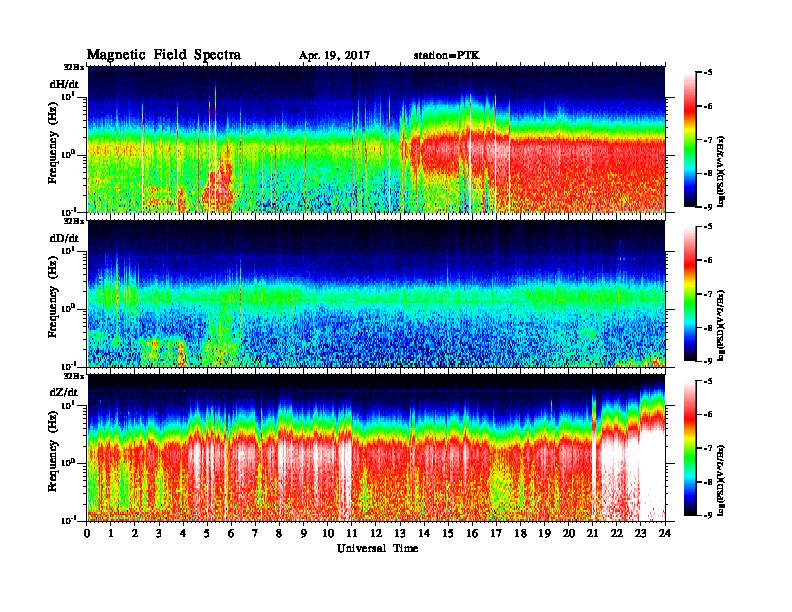
Task: Click hour "1" on the time axis
Action: pyautogui.click(x=111, y=534)
